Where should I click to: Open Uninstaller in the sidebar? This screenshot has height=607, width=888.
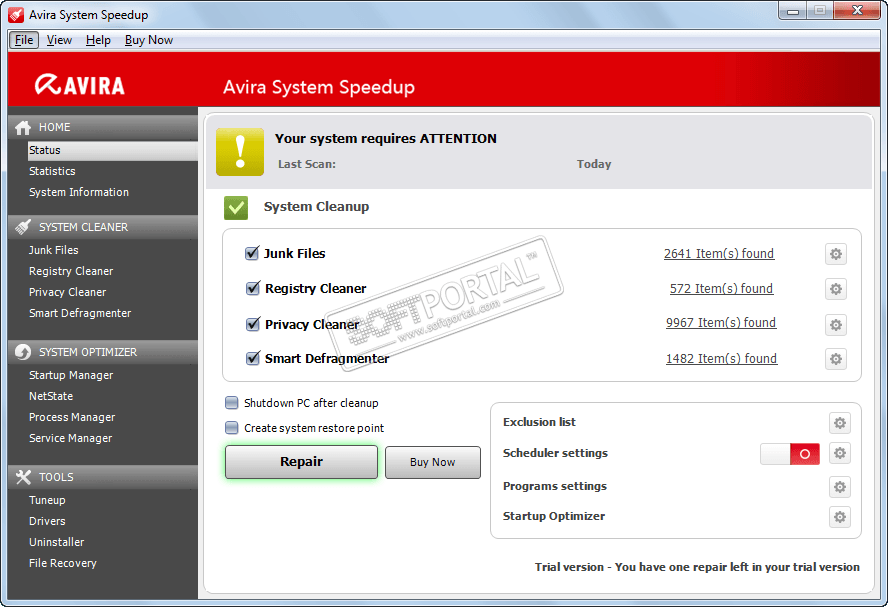[57, 542]
